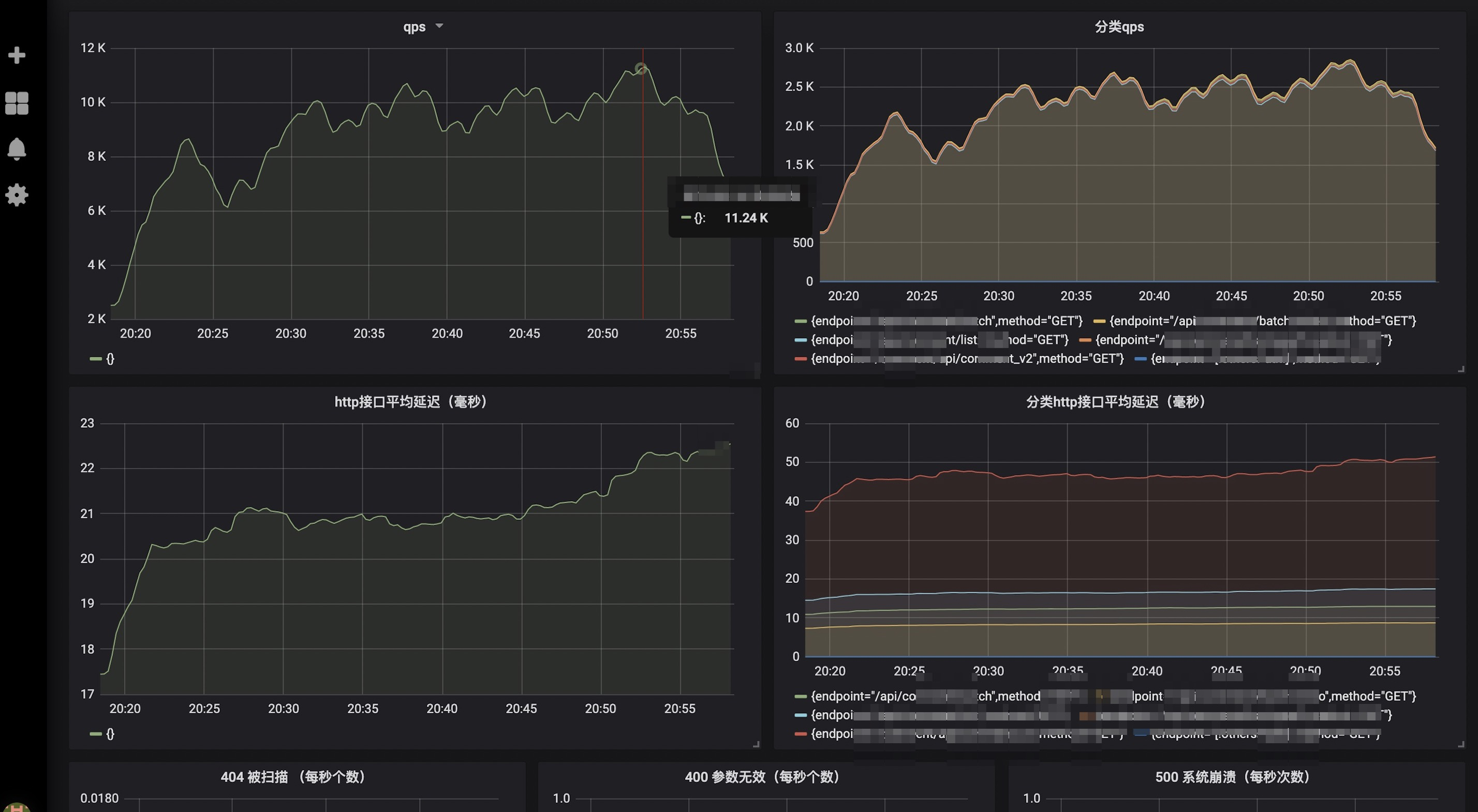1478x812 pixels.
Task: Toggle the {} series in qps legend
Action: click(x=110, y=359)
